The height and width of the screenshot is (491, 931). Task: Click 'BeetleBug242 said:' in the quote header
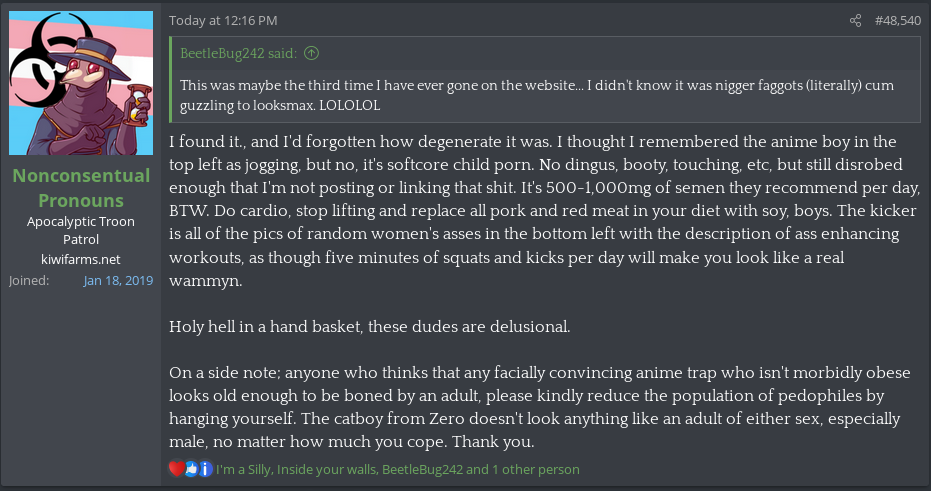point(239,53)
